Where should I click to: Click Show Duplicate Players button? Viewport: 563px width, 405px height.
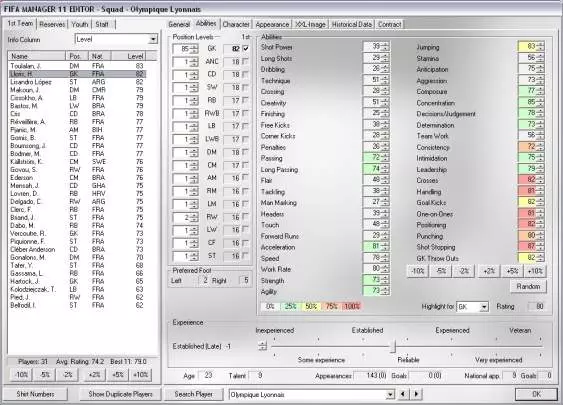(120, 394)
